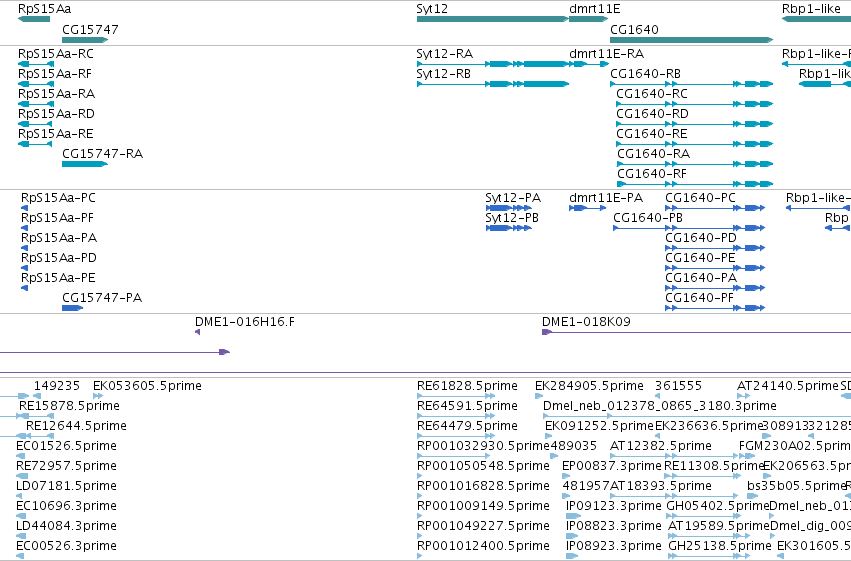The height and width of the screenshot is (561, 851).
Task: Click EST RE61828.5prime
Action: click(456, 396)
